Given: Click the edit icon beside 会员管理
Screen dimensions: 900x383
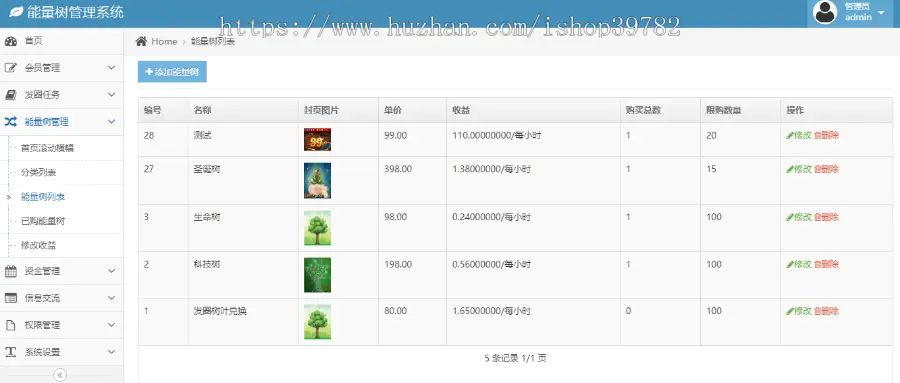Looking at the screenshot, I should click(11, 68).
